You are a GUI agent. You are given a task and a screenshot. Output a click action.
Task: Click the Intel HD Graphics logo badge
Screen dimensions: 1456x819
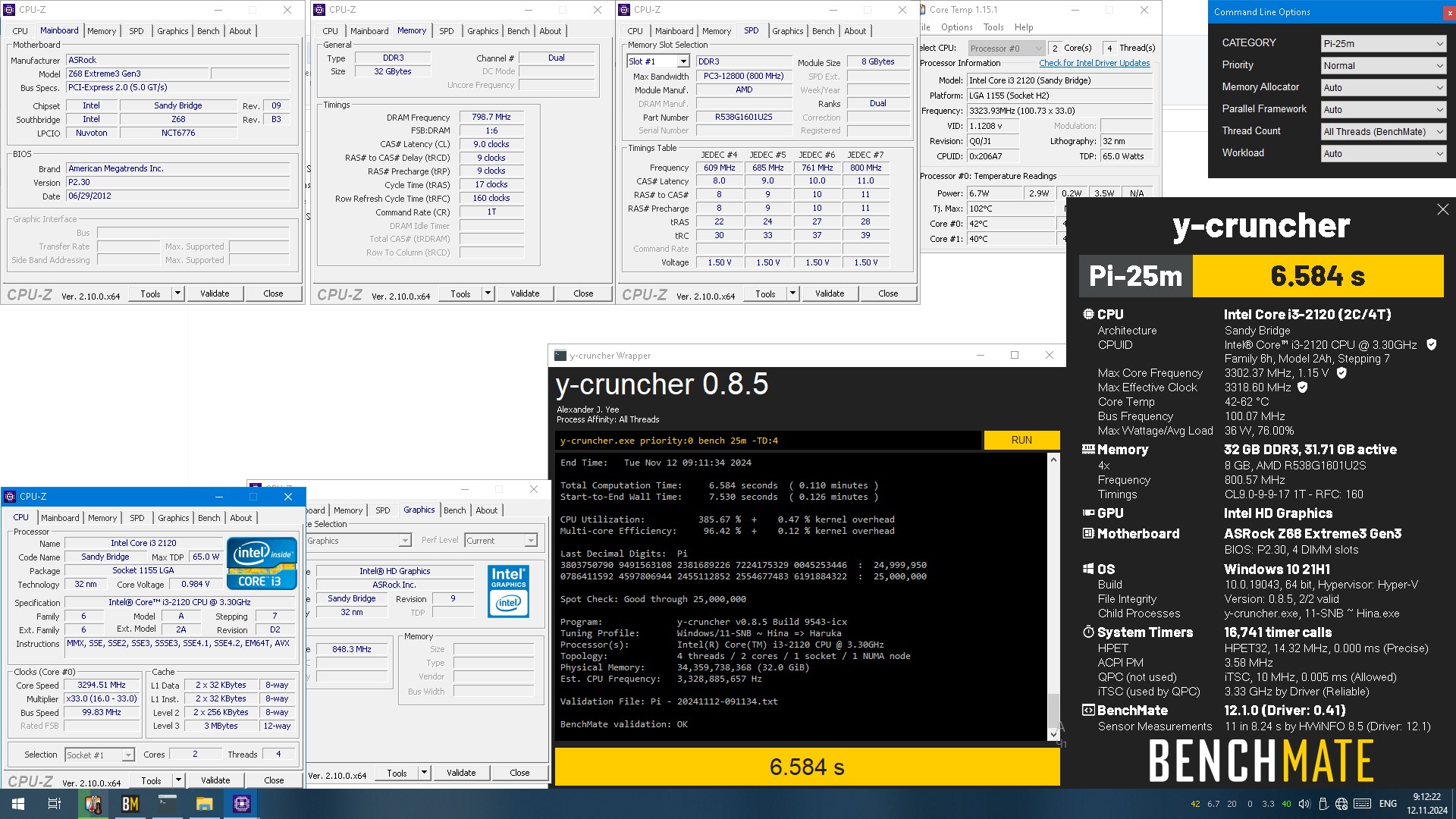[508, 591]
